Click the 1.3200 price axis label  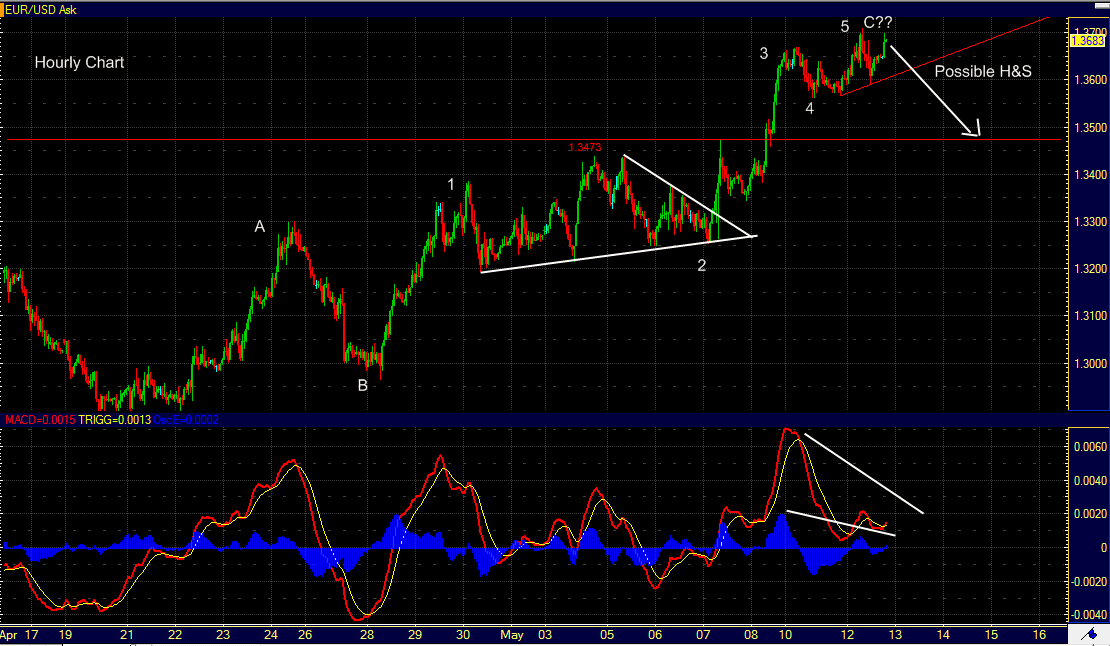pyautogui.click(x=1089, y=269)
